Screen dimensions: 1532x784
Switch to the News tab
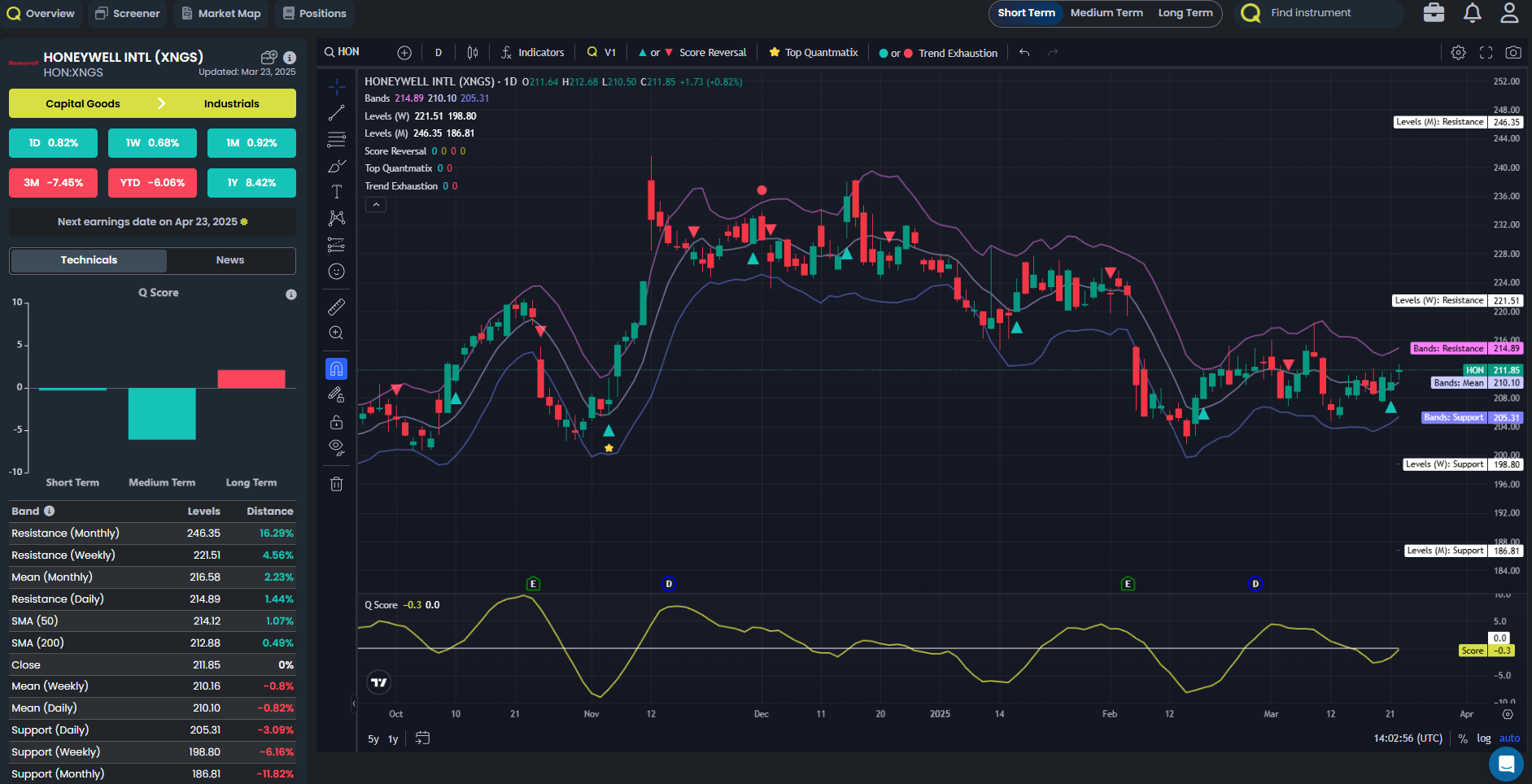point(230,260)
